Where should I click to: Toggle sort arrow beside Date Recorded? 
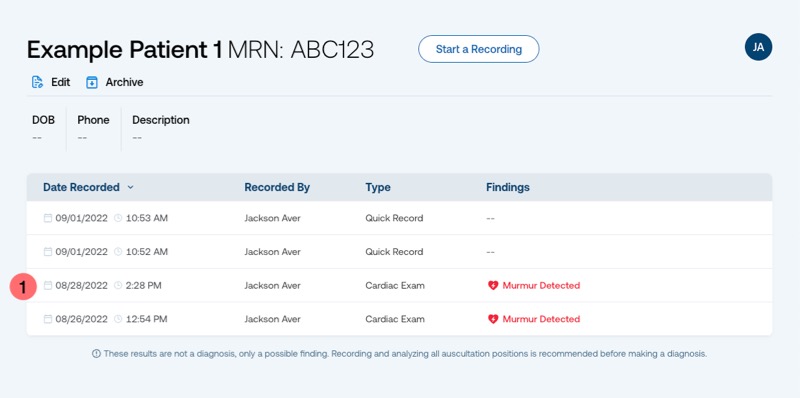coord(130,187)
